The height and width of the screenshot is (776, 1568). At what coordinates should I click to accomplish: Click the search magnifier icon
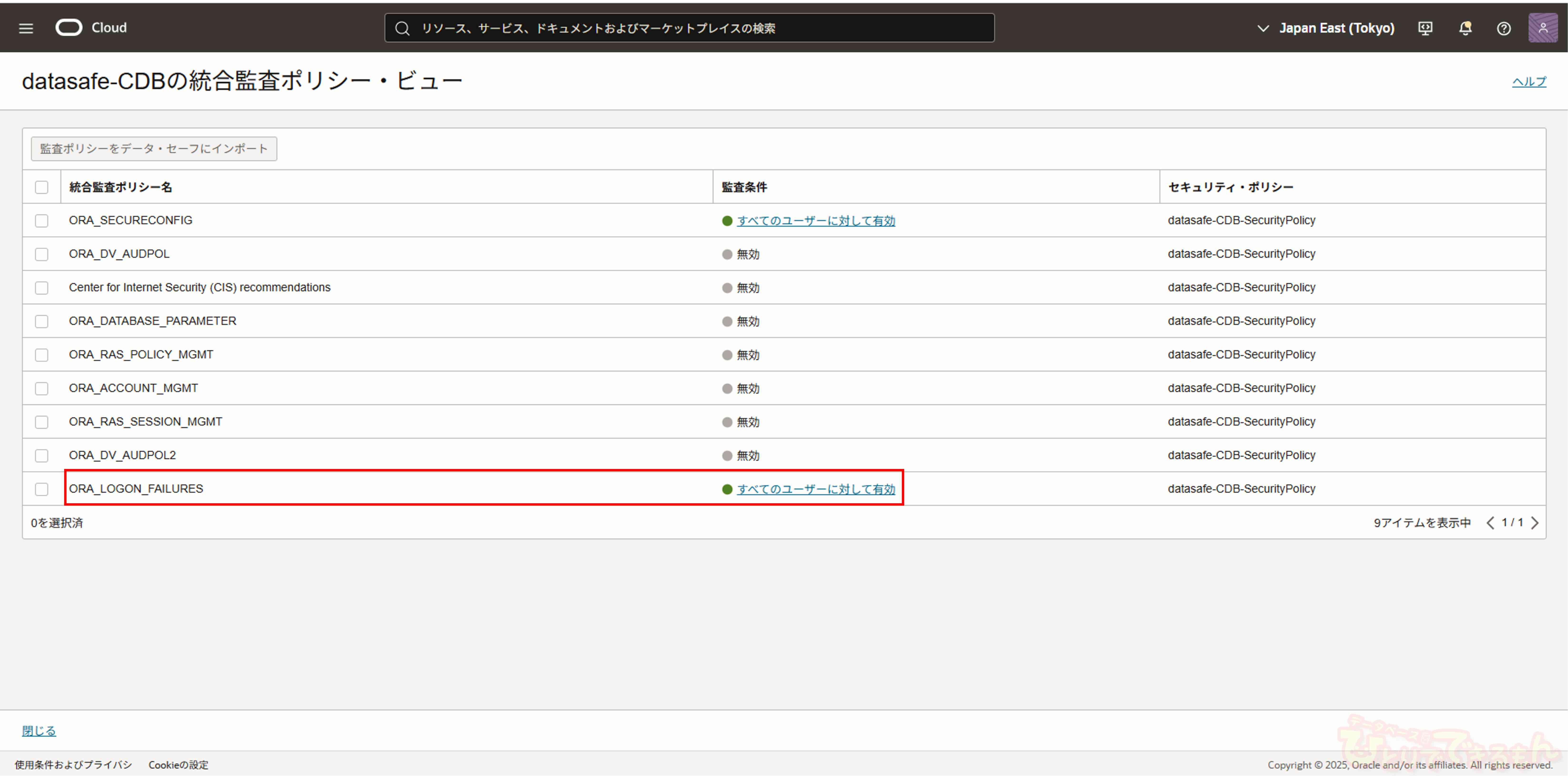tap(402, 28)
